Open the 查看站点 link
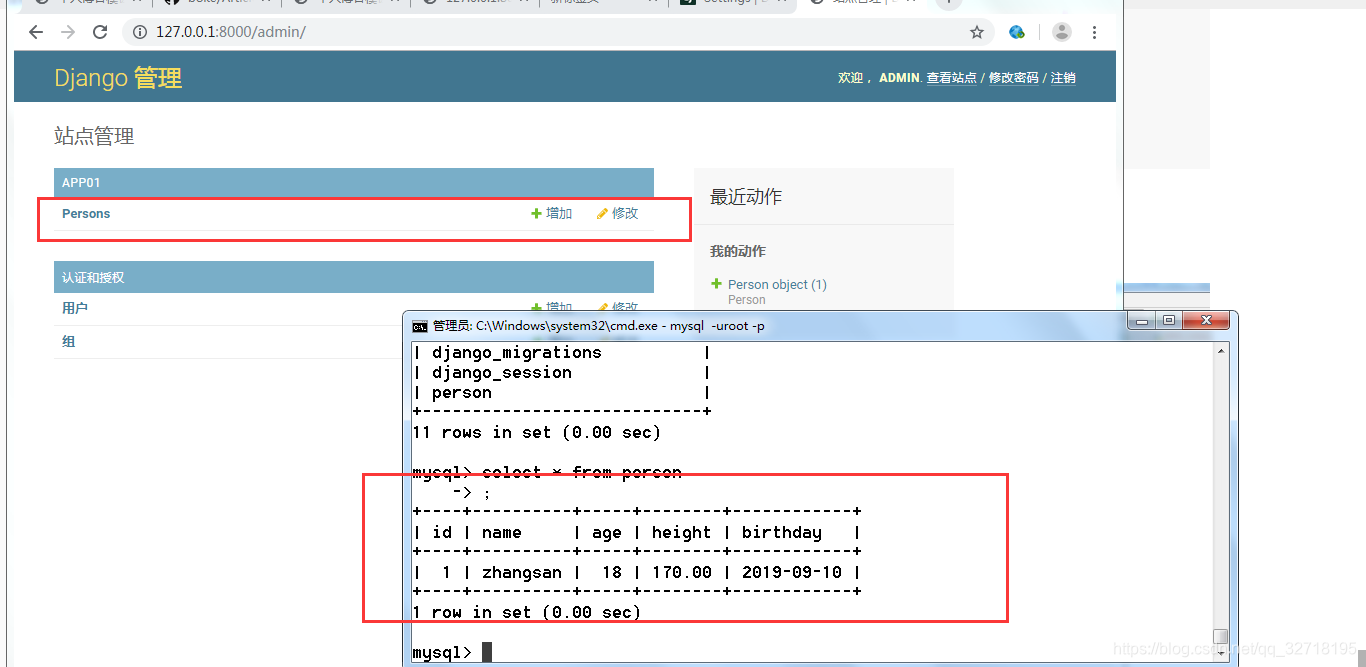The width and height of the screenshot is (1366, 667). tap(951, 78)
